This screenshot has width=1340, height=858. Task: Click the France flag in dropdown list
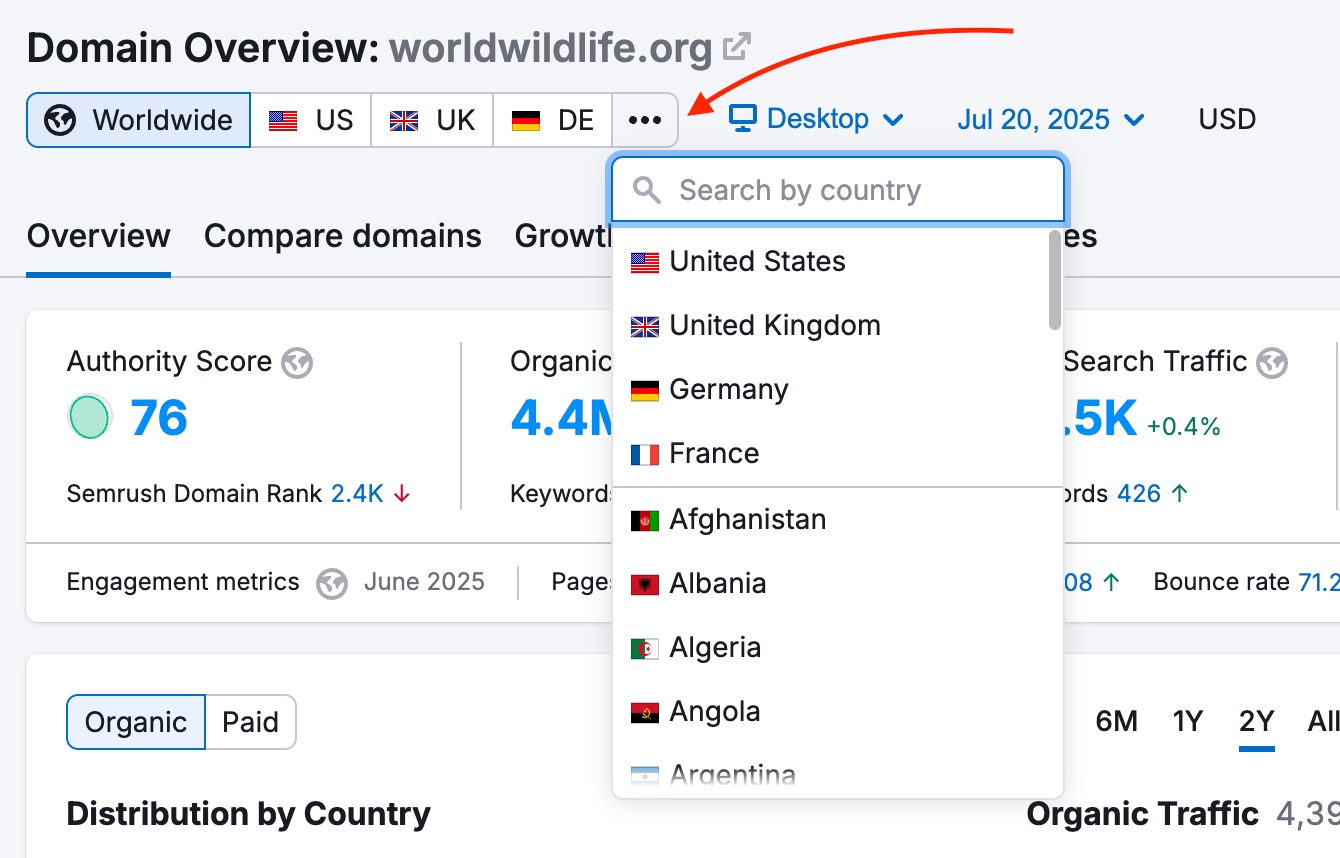click(x=645, y=455)
